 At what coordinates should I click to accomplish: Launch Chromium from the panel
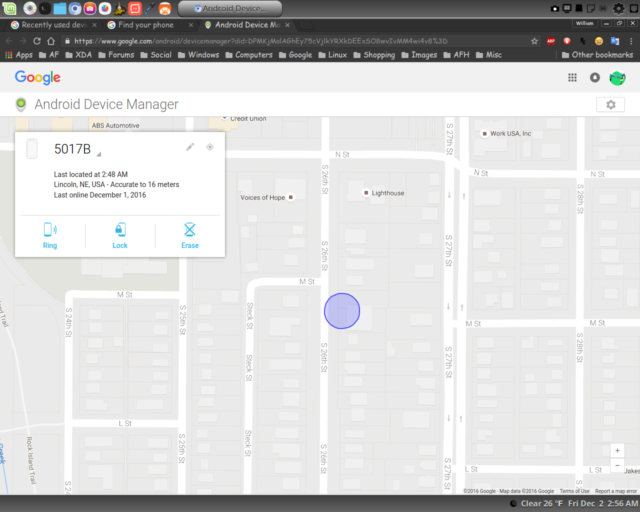pos(75,8)
